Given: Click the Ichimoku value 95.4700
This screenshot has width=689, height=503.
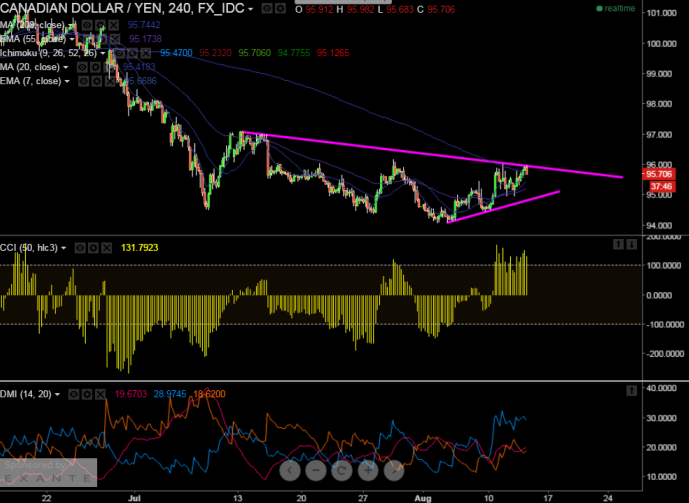Looking at the screenshot, I should point(176,53).
